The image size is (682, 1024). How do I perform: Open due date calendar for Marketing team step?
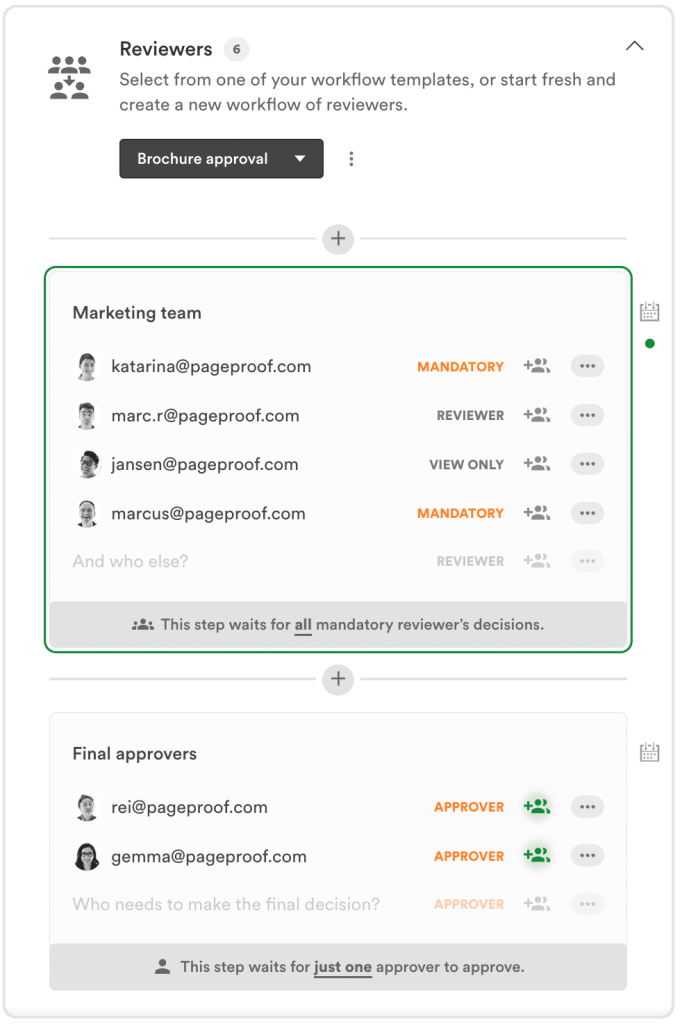[x=649, y=312]
